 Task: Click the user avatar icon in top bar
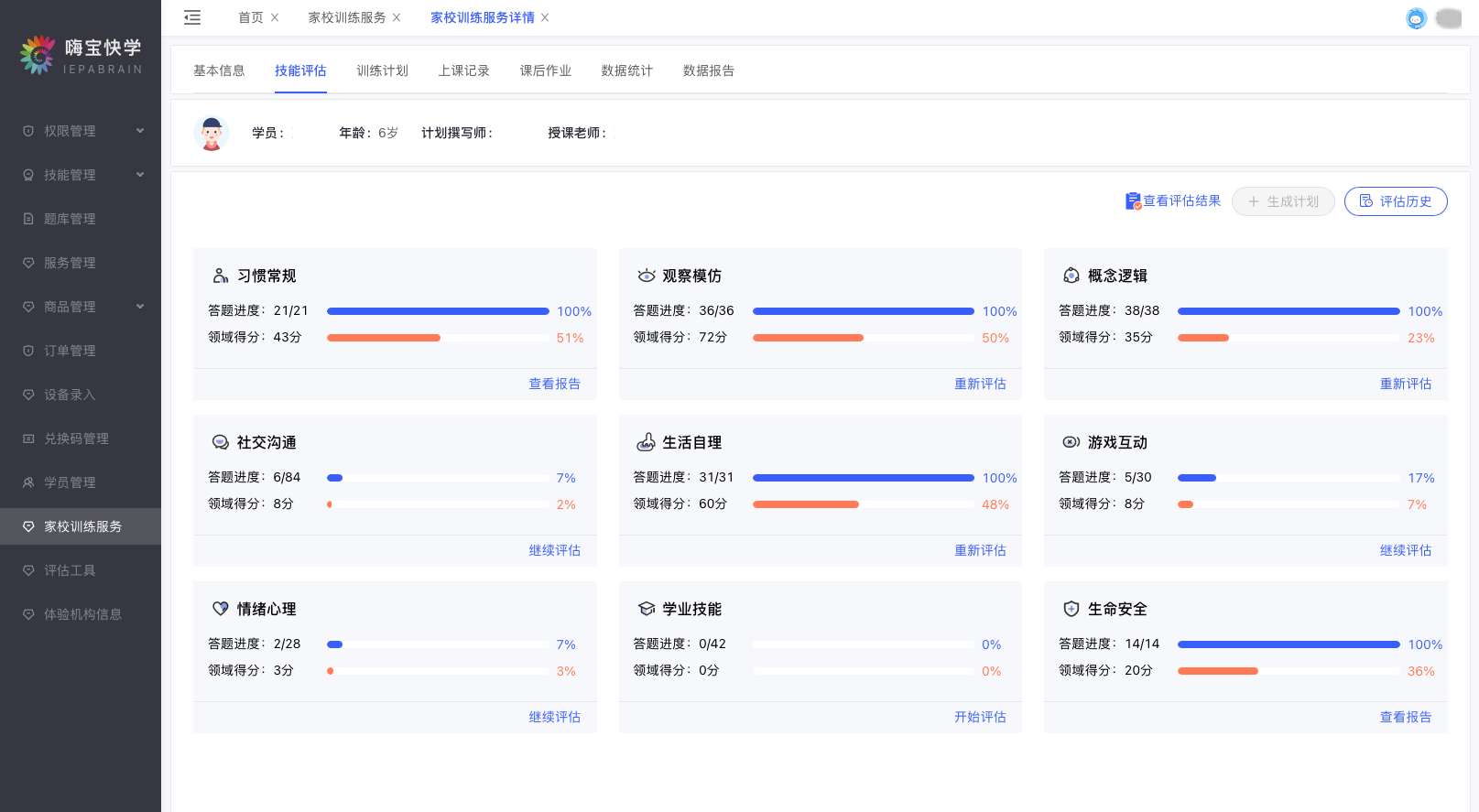coord(1416,18)
